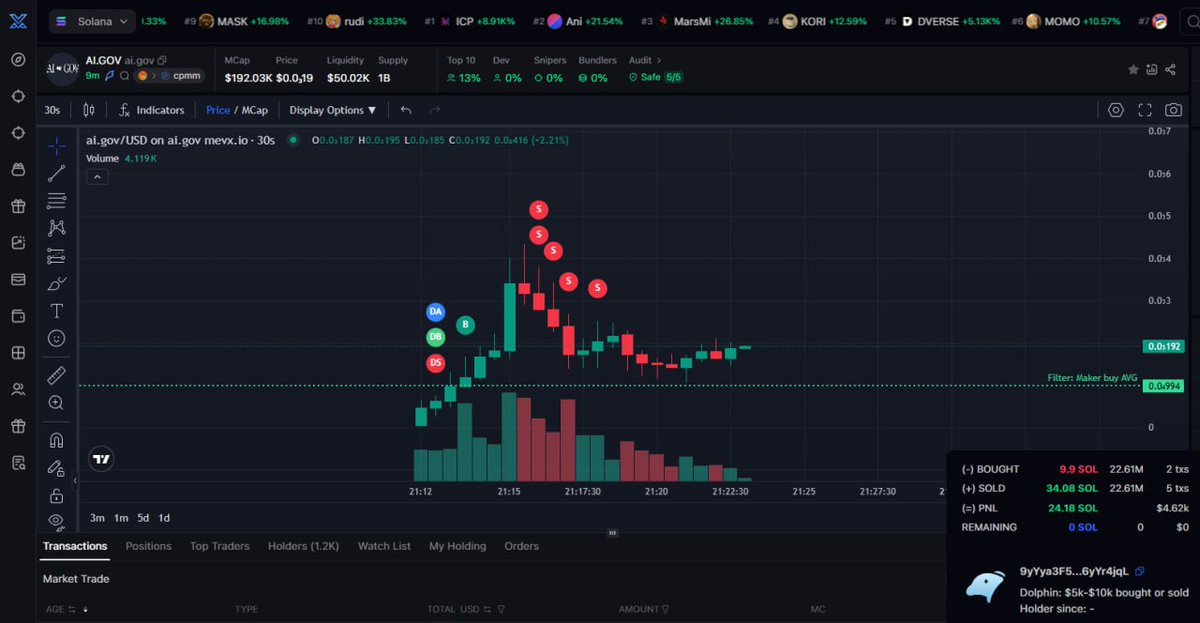The height and width of the screenshot is (623, 1200).
Task: Switch to the Positions tab
Action: click(x=148, y=546)
